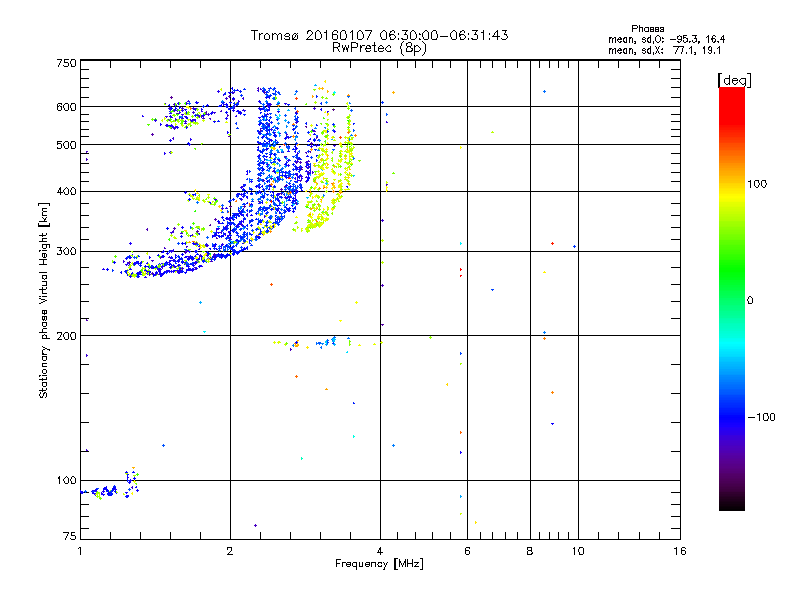The image size is (800, 600).
Task: Click y-axis tick label '600'
Action: click(66, 107)
